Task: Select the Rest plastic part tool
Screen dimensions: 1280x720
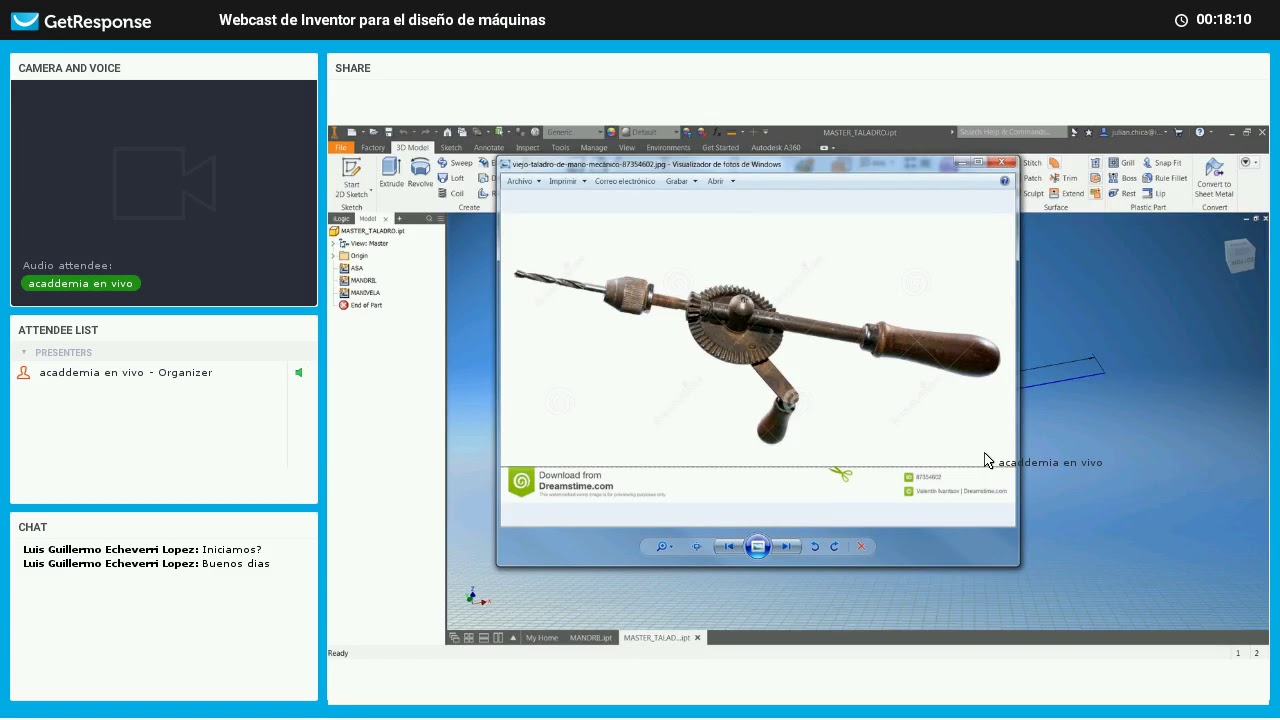Action: coord(1122,193)
